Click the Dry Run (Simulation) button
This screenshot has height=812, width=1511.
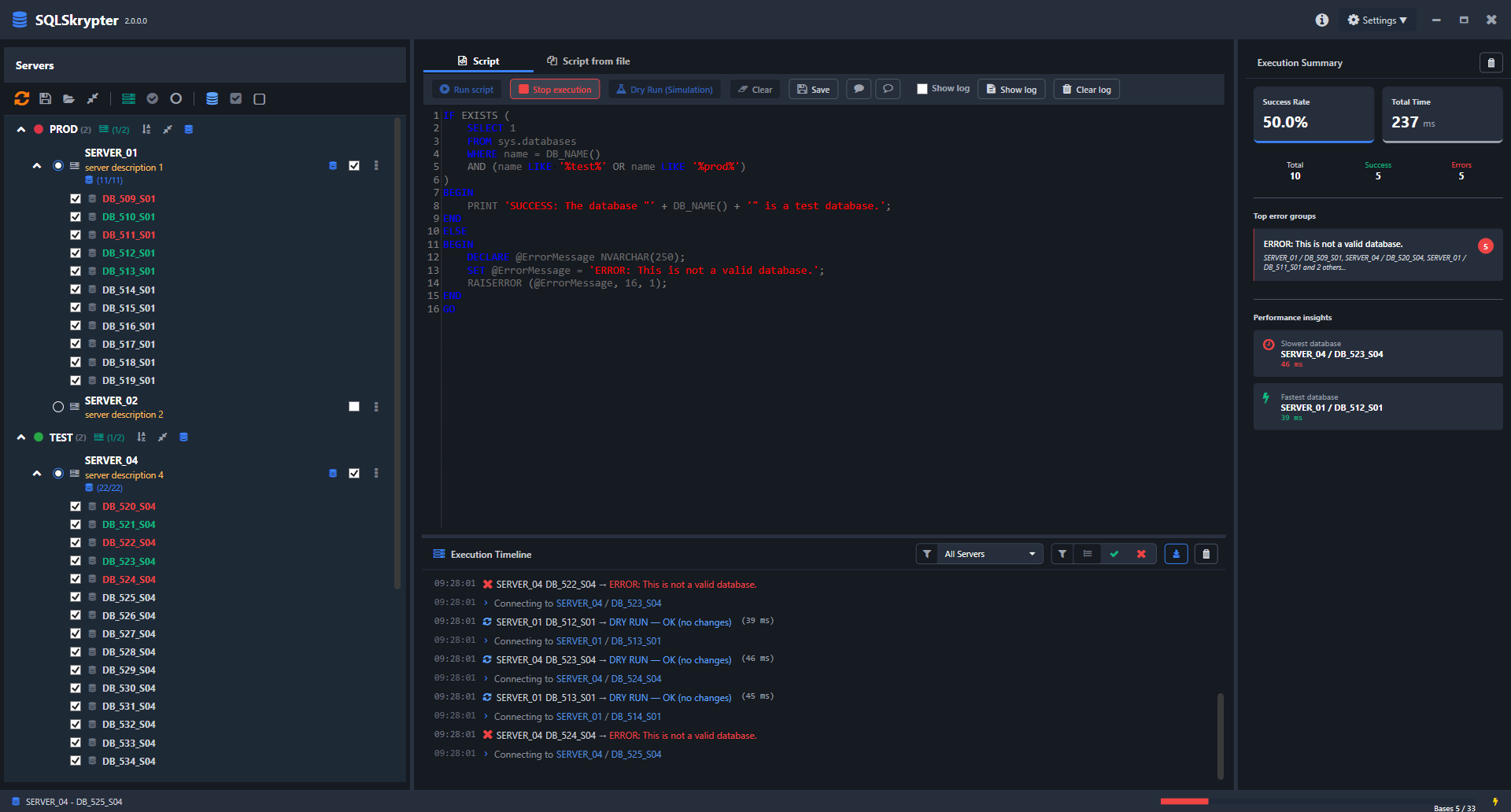click(665, 89)
